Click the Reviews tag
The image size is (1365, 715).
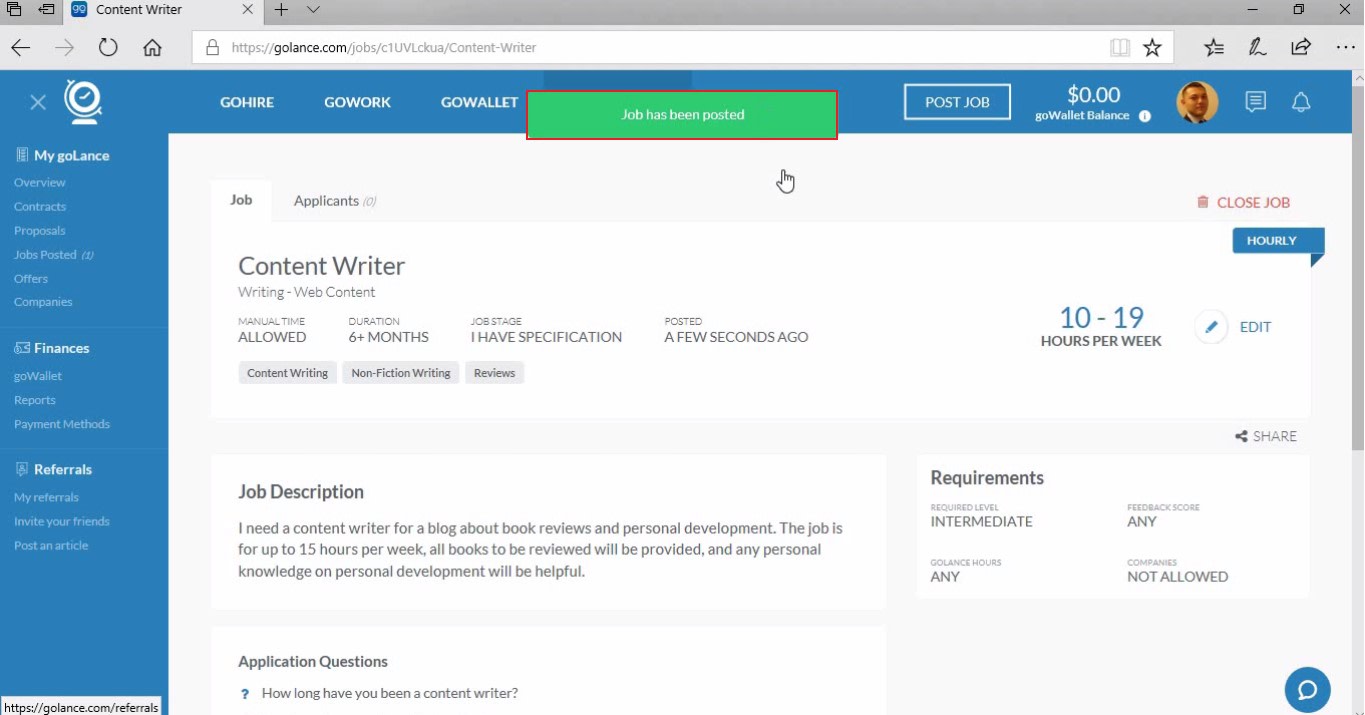click(494, 373)
